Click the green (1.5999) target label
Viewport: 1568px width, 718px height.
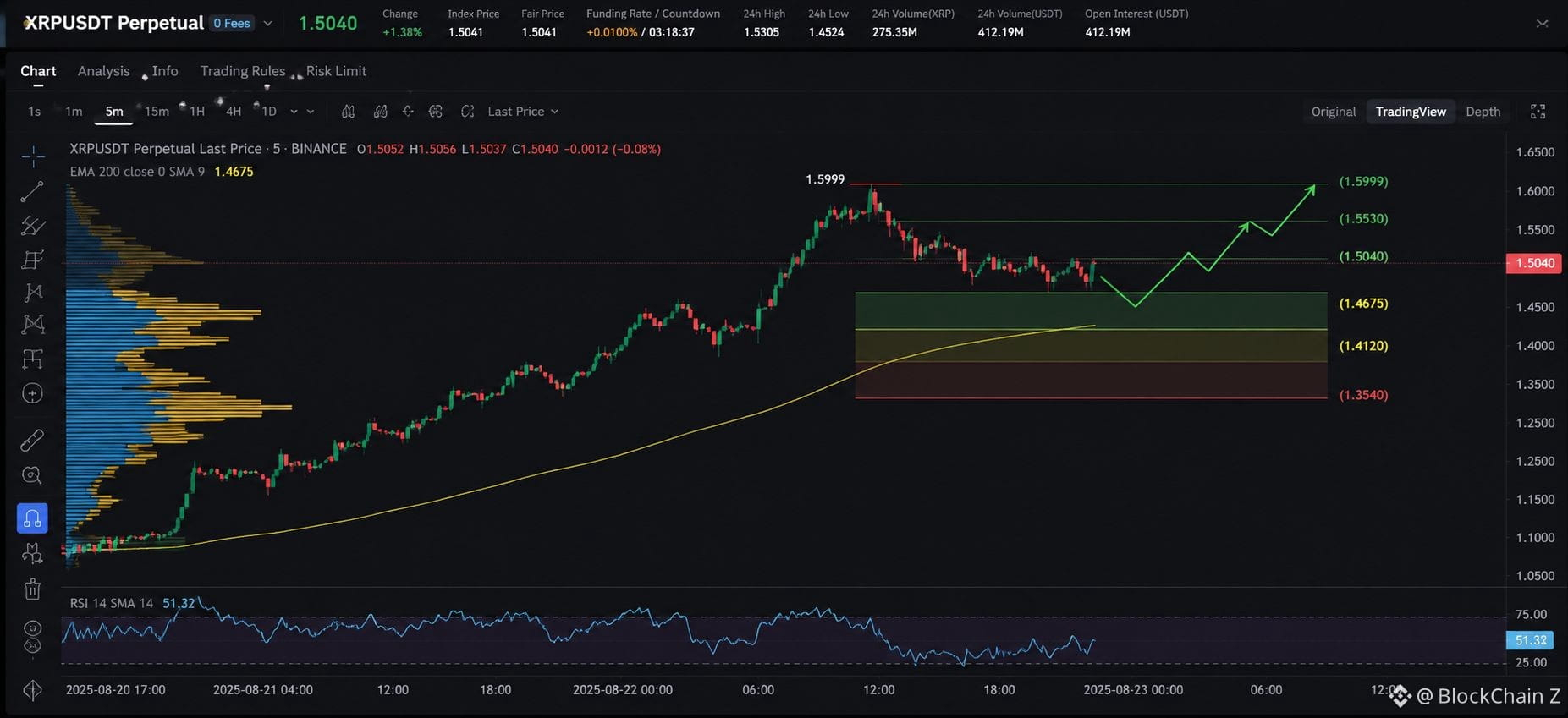[x=1363, y=181]
